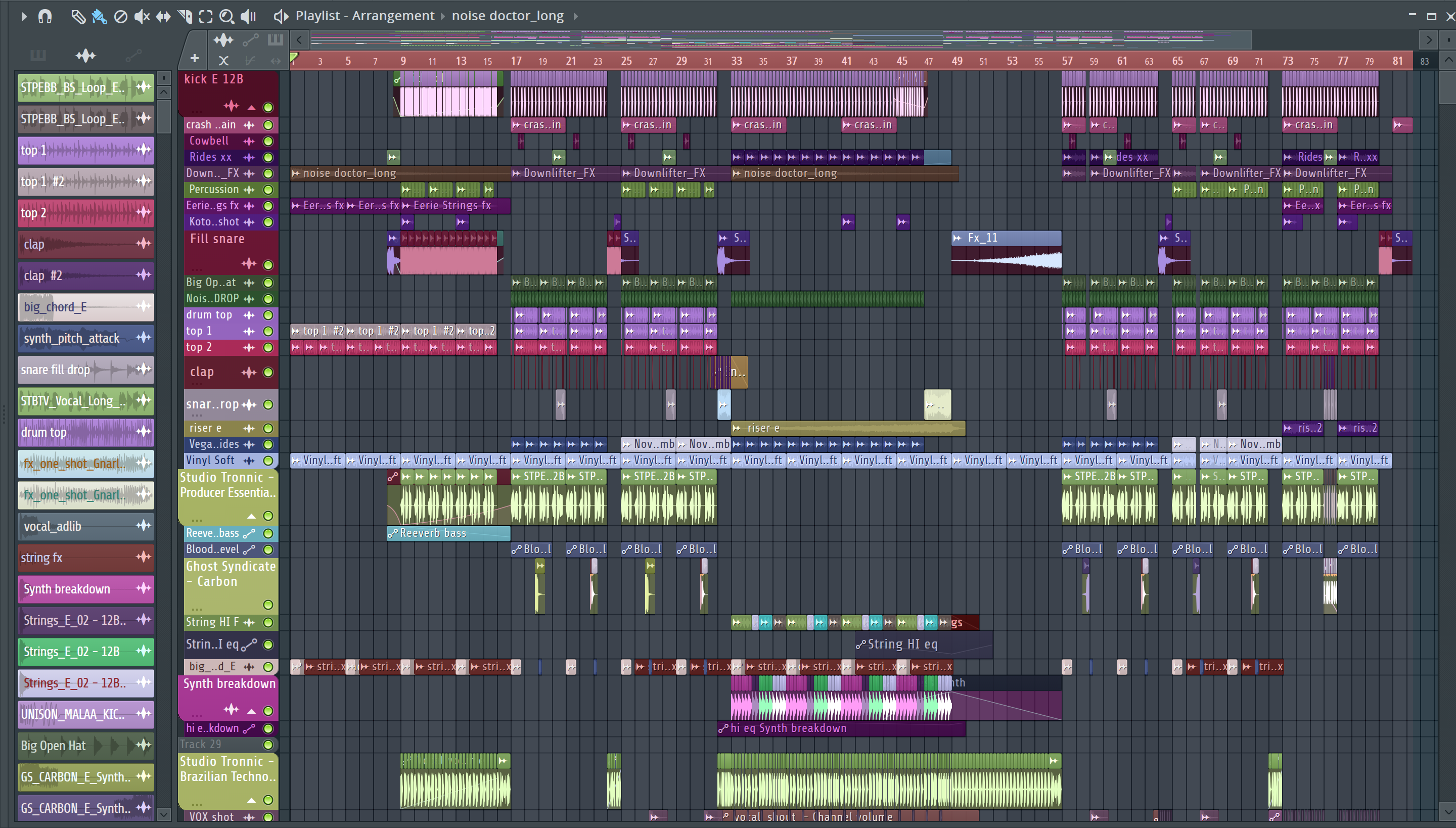Mute the clap track

(x=268, y=373)
